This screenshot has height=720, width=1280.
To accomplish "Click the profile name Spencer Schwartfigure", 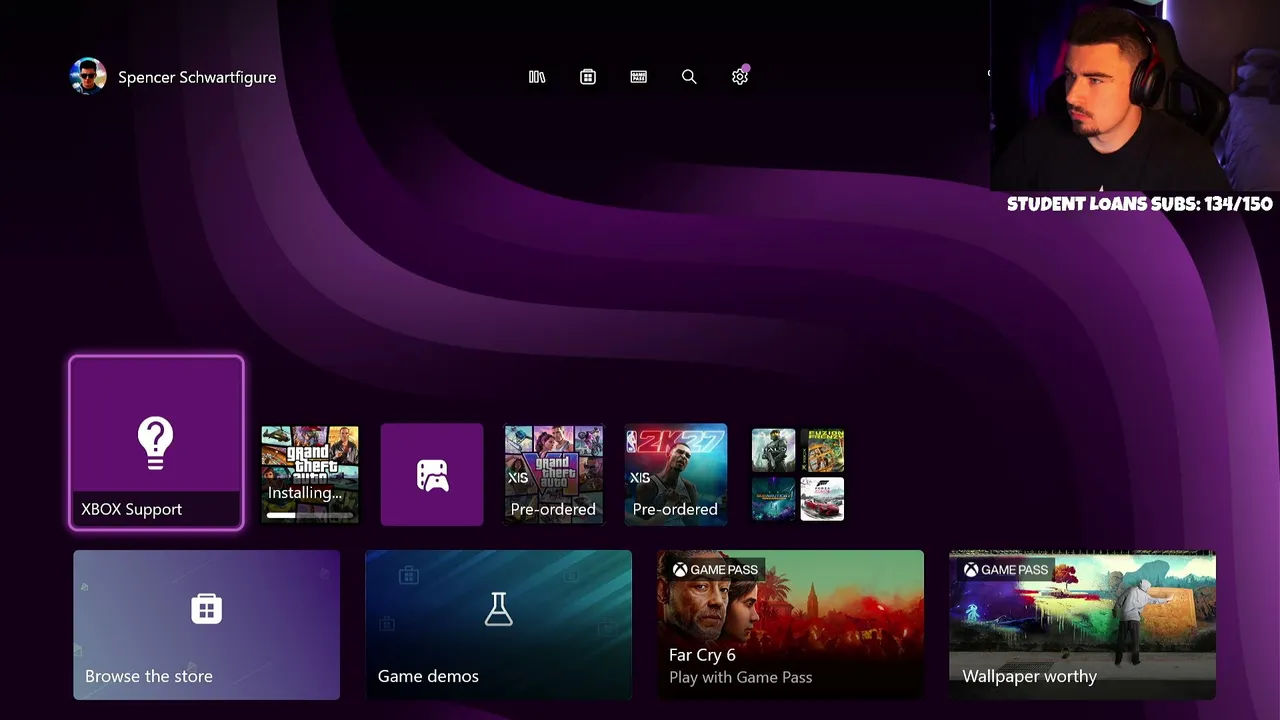I will point(197,77).
